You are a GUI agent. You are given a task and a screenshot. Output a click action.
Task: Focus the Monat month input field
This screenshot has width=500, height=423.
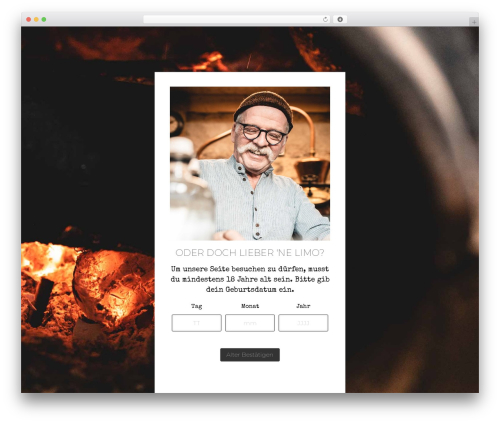(250, 323)
